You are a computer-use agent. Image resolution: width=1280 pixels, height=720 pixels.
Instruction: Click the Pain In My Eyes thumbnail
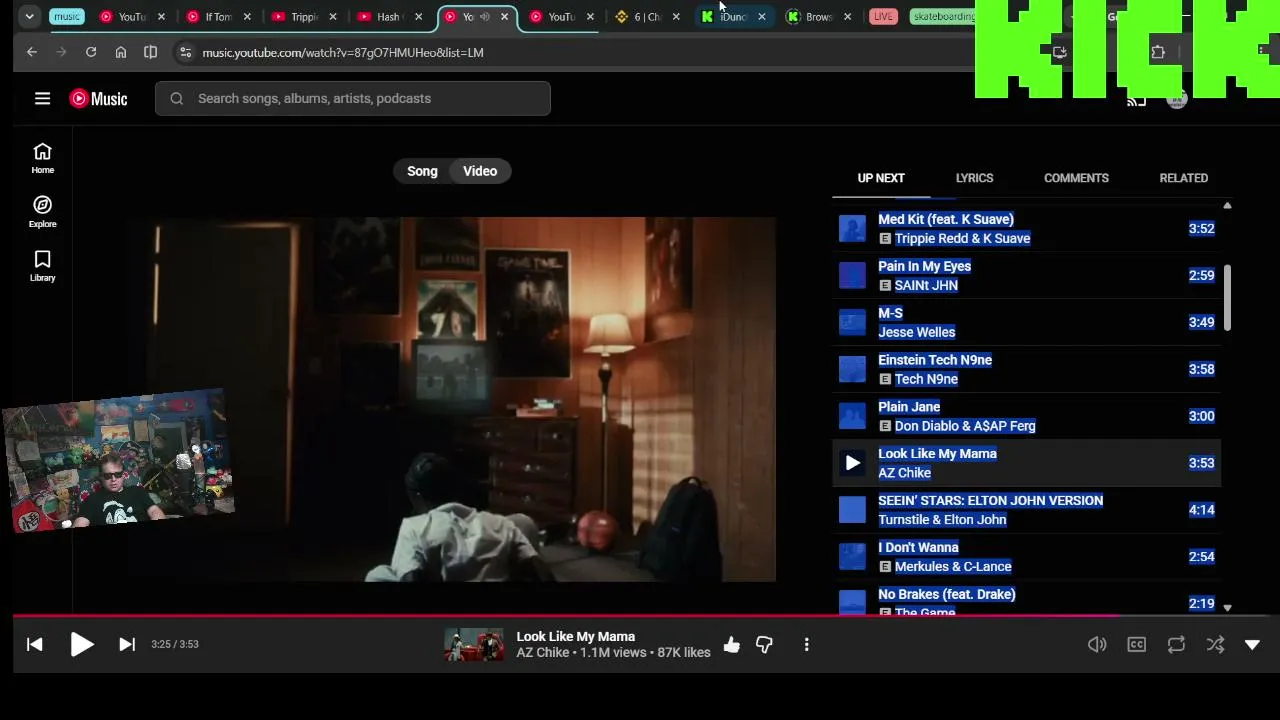click(x=852, y=276)
